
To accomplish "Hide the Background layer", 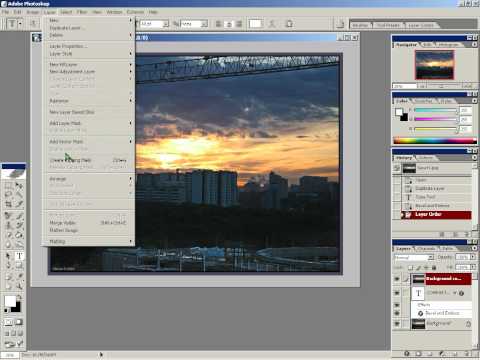I will coord(397,324).
